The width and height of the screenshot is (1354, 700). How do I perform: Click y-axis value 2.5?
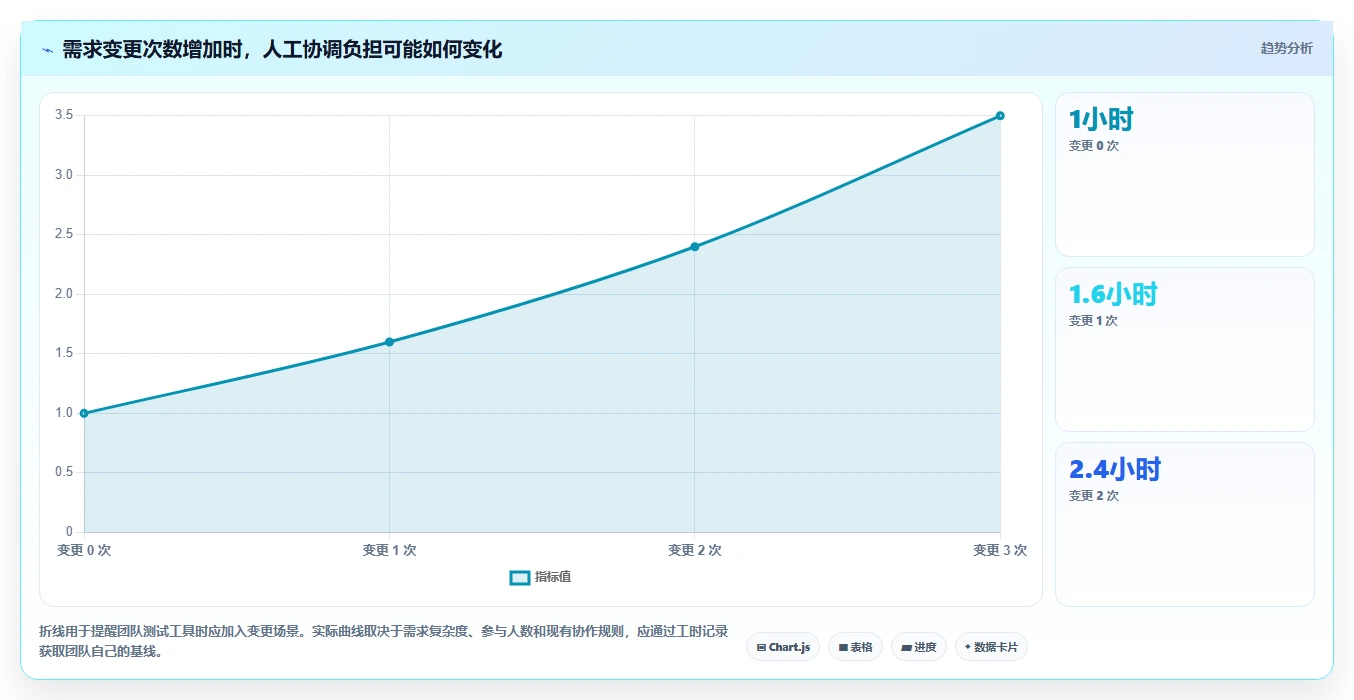[64, 234]
